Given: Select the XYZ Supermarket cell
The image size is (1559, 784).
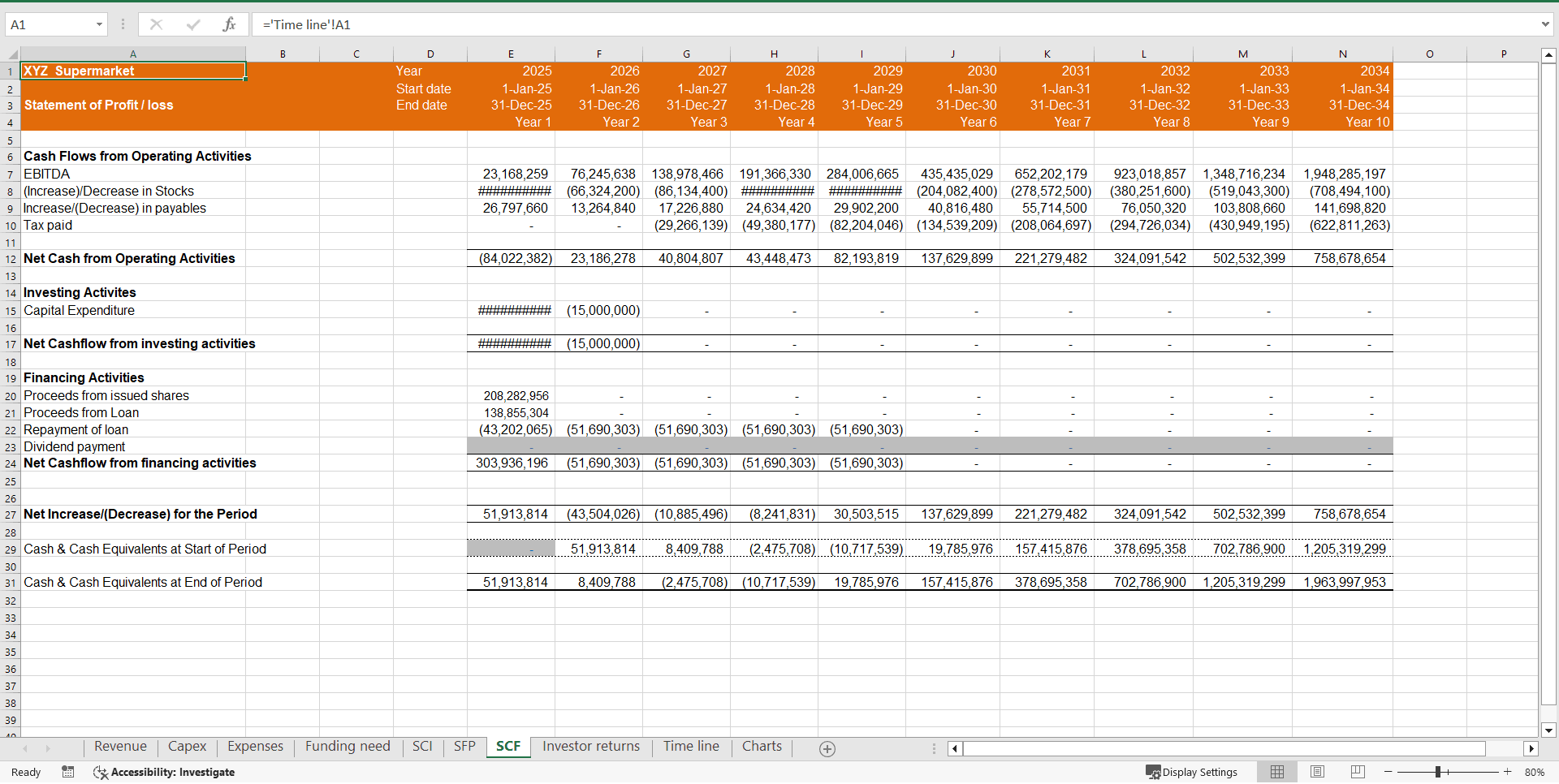Looking at the screenshot, I should (x=133, y=71).
